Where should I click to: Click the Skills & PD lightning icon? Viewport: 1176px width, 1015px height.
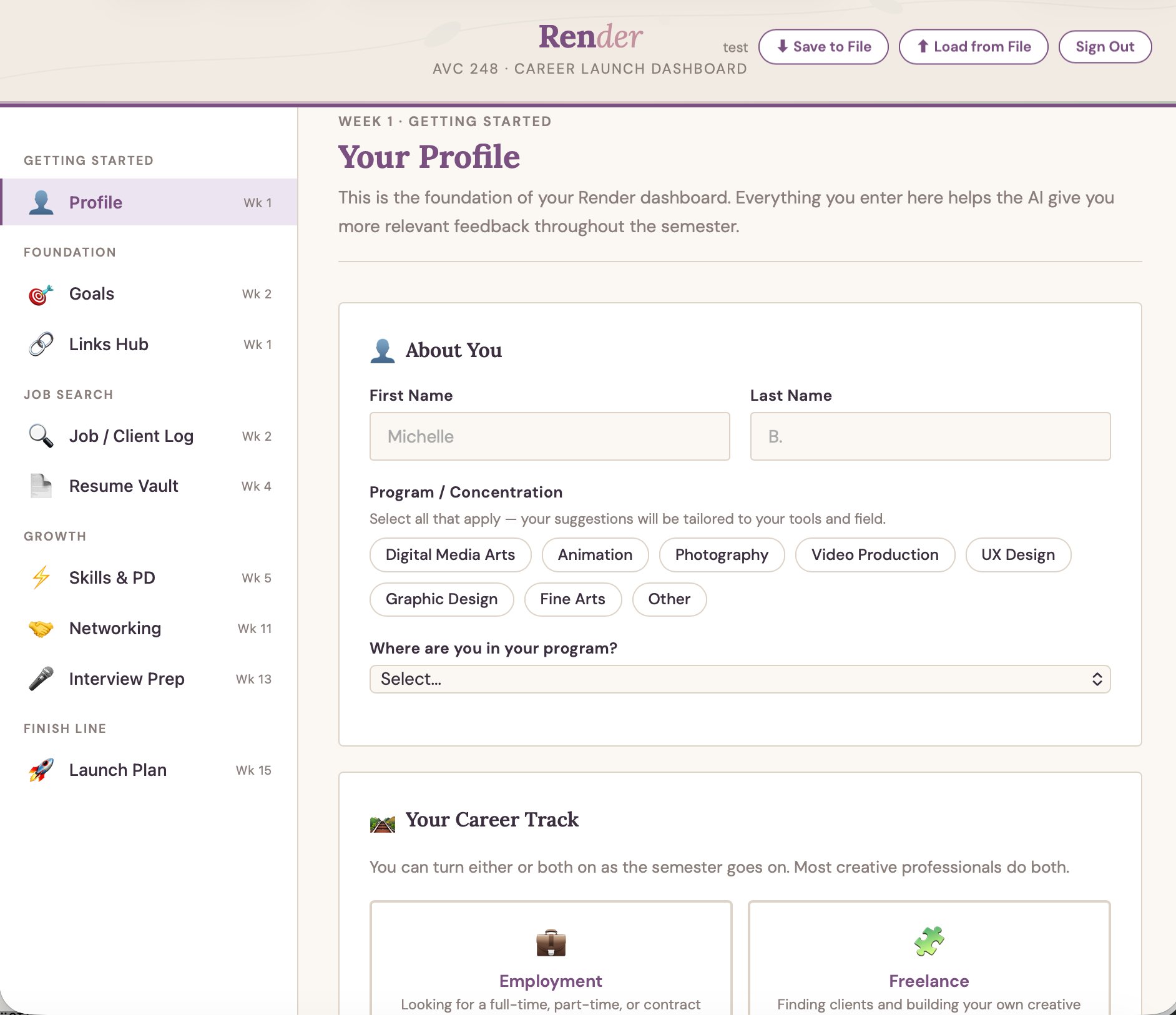[41, 577]
